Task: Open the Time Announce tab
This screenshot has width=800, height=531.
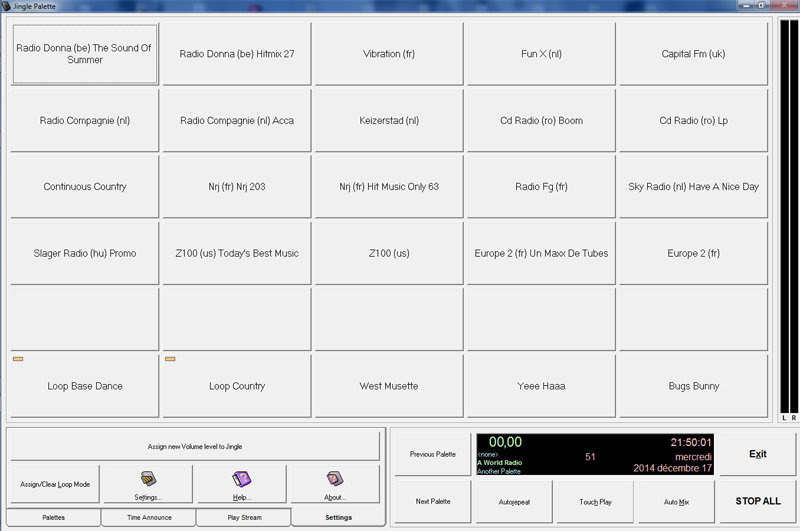Action: click(148, 517)
